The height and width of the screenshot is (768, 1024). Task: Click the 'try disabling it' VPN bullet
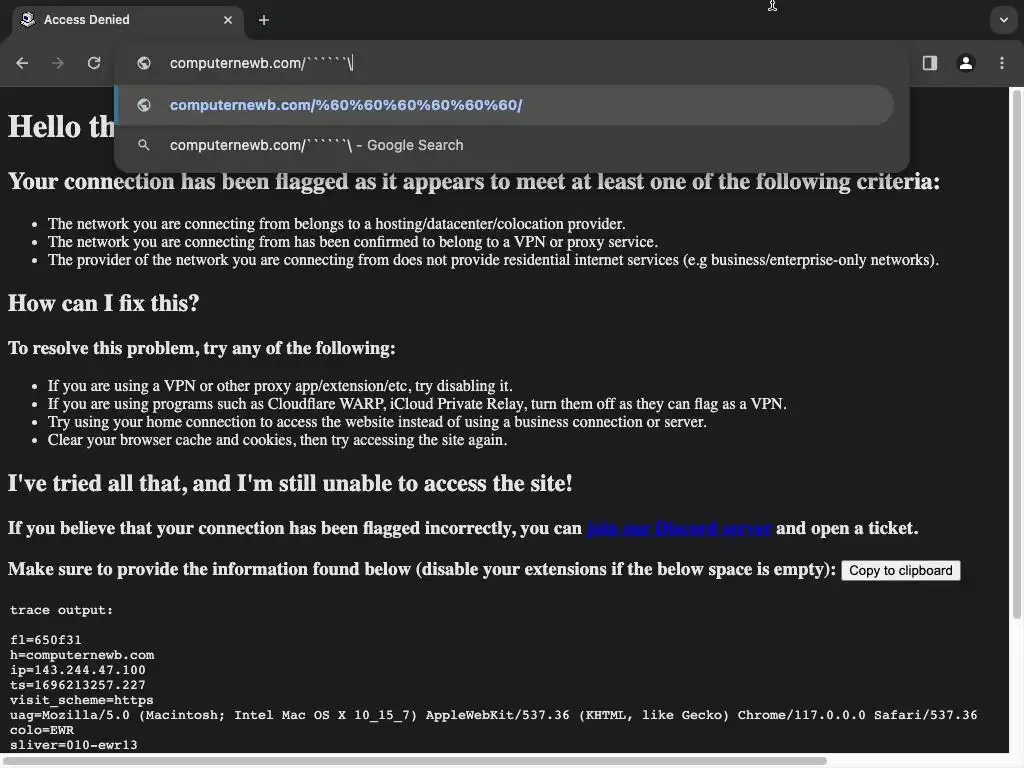(280, 386)
